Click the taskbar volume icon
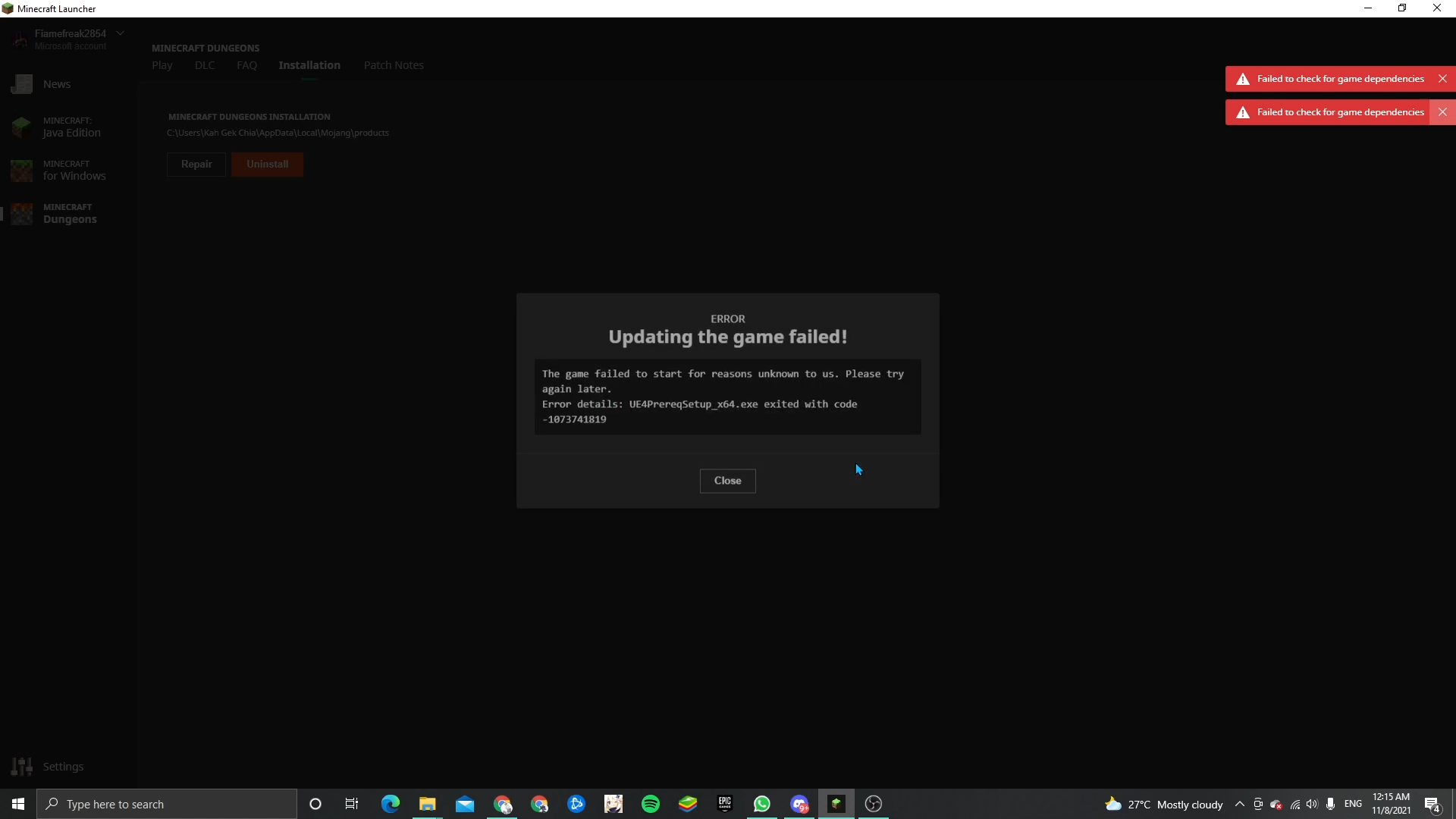 (x=1312, y=805)
